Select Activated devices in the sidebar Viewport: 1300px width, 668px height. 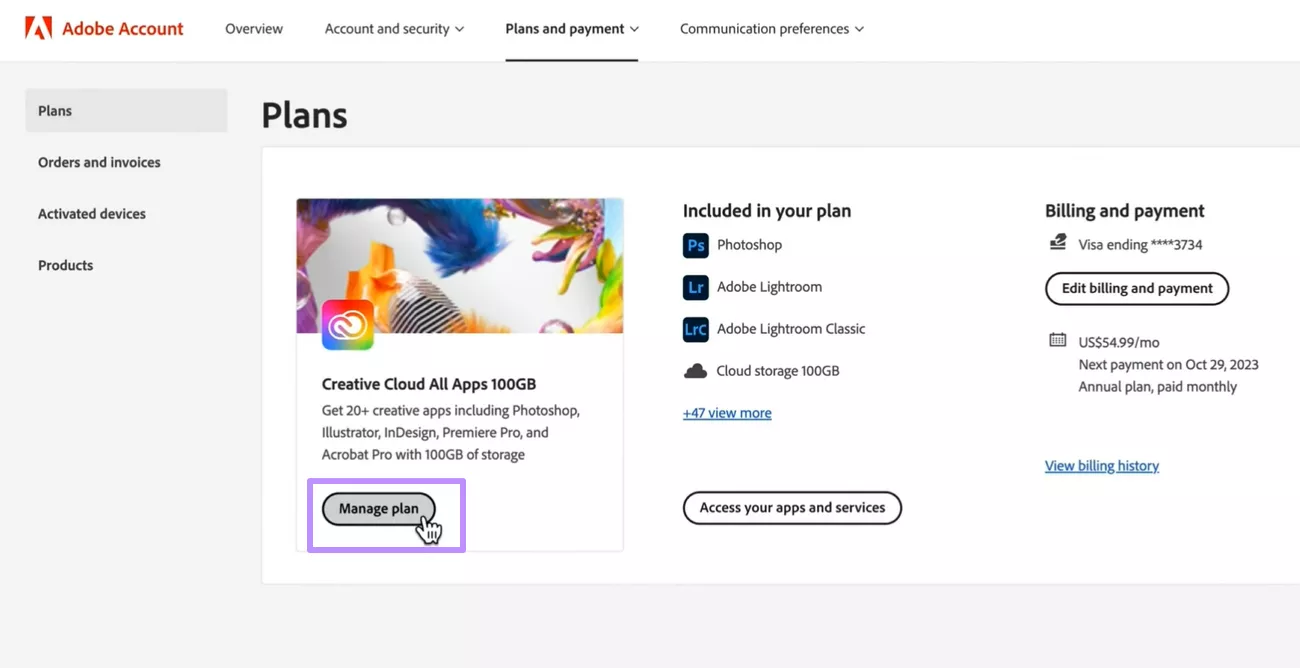coord(91,213)
